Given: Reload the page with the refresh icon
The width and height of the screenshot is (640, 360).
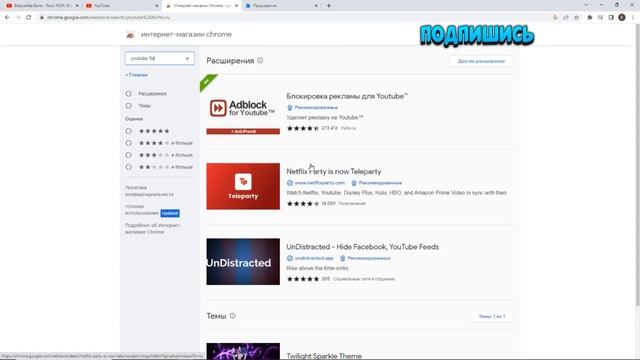Looking at the screenshot, I should click(x=28, y=18).
